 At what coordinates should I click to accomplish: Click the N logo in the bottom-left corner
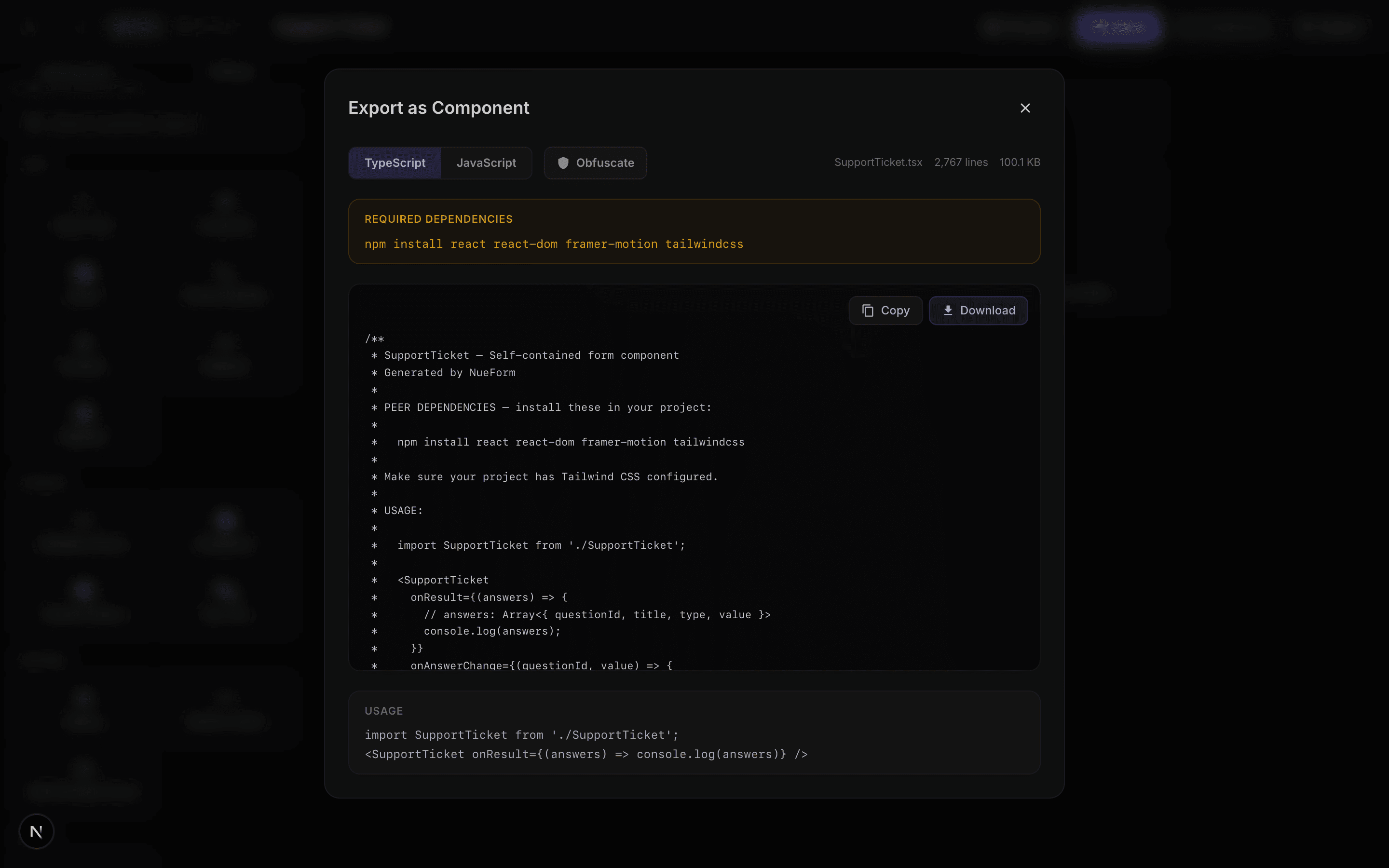(x=36, y=831)
